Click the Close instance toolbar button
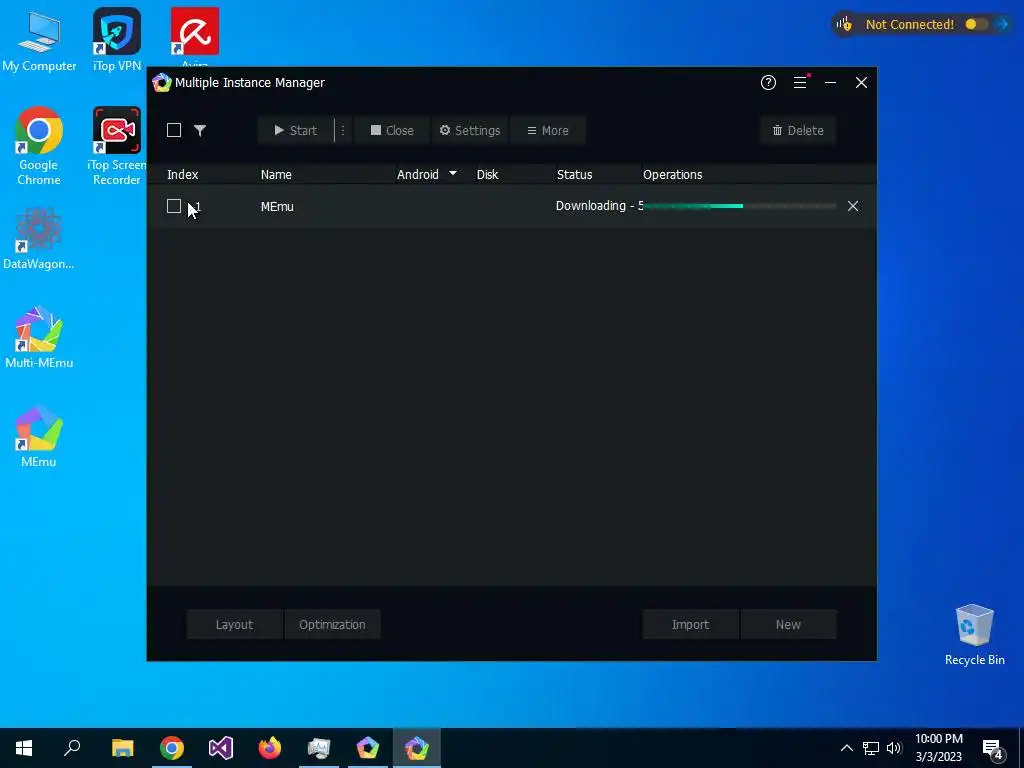 click(x=392, y=131)
